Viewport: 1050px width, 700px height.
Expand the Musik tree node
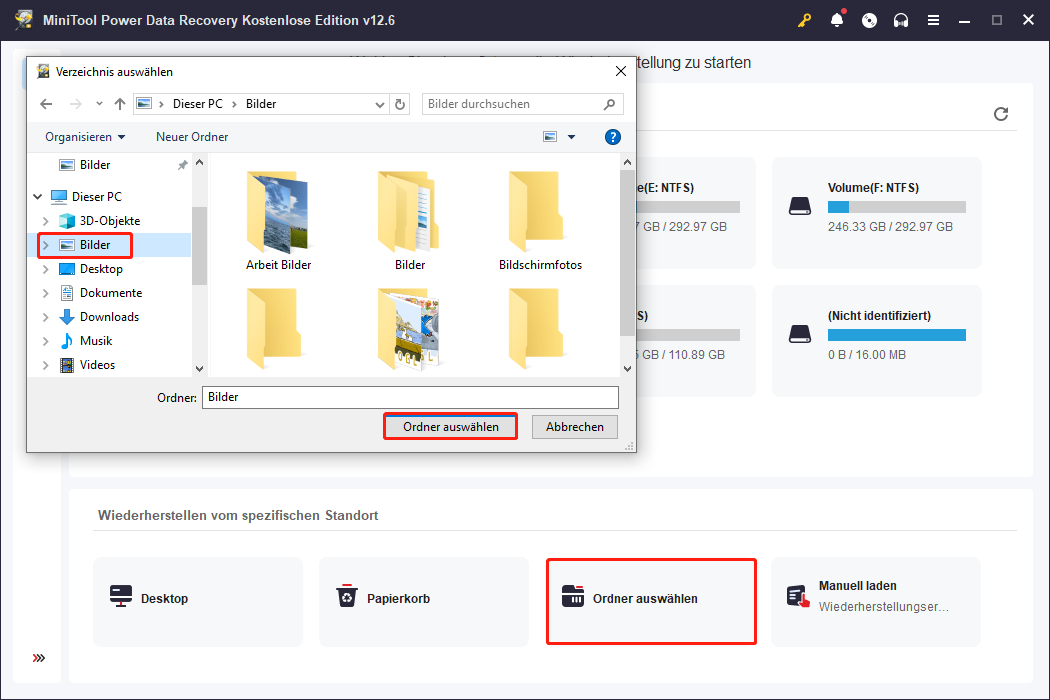pos(46,342)
